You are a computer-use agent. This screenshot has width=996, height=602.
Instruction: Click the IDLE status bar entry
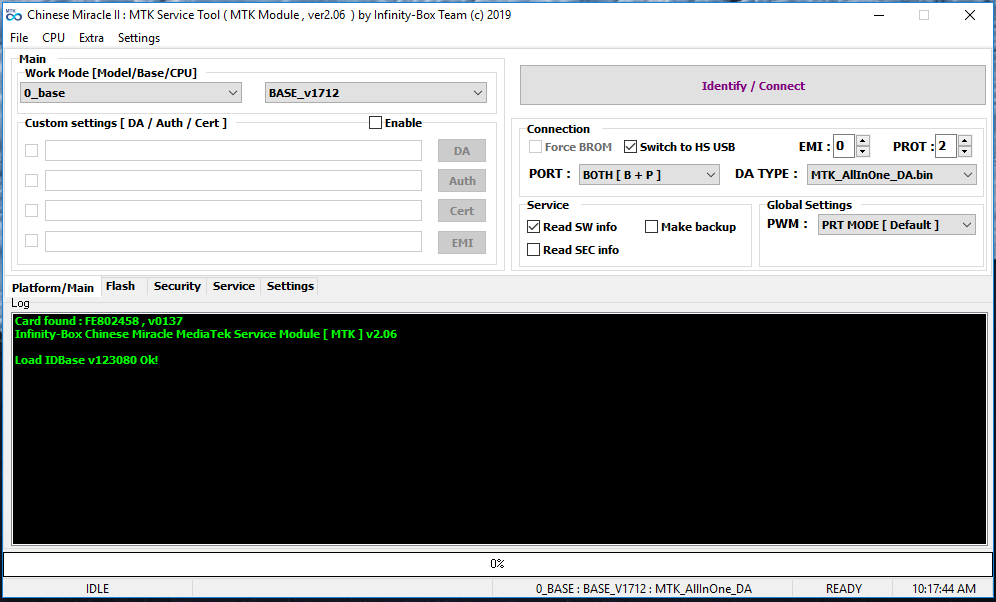[x=97, y=589]
